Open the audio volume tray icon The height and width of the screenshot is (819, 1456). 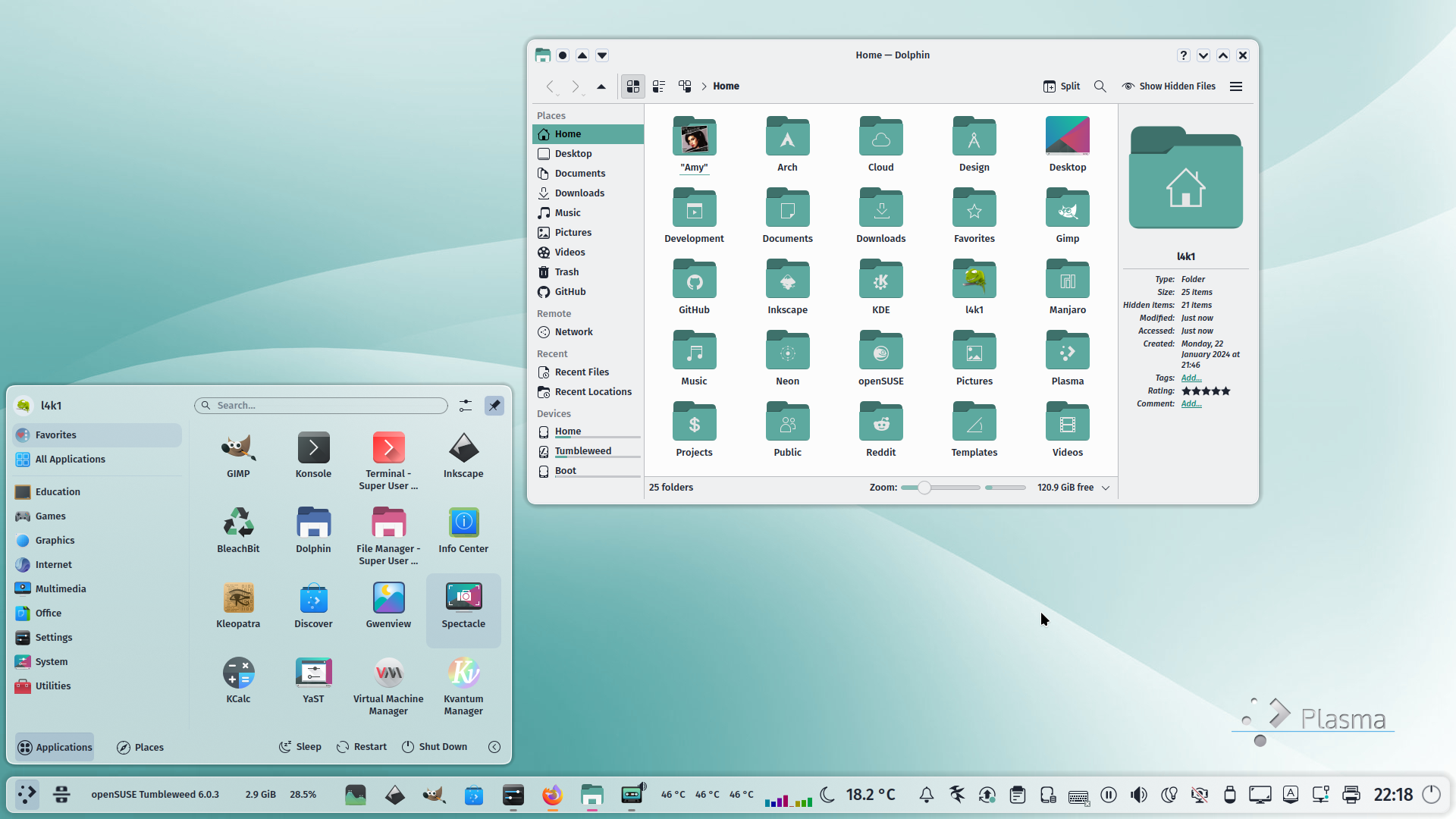[1138, 795]
